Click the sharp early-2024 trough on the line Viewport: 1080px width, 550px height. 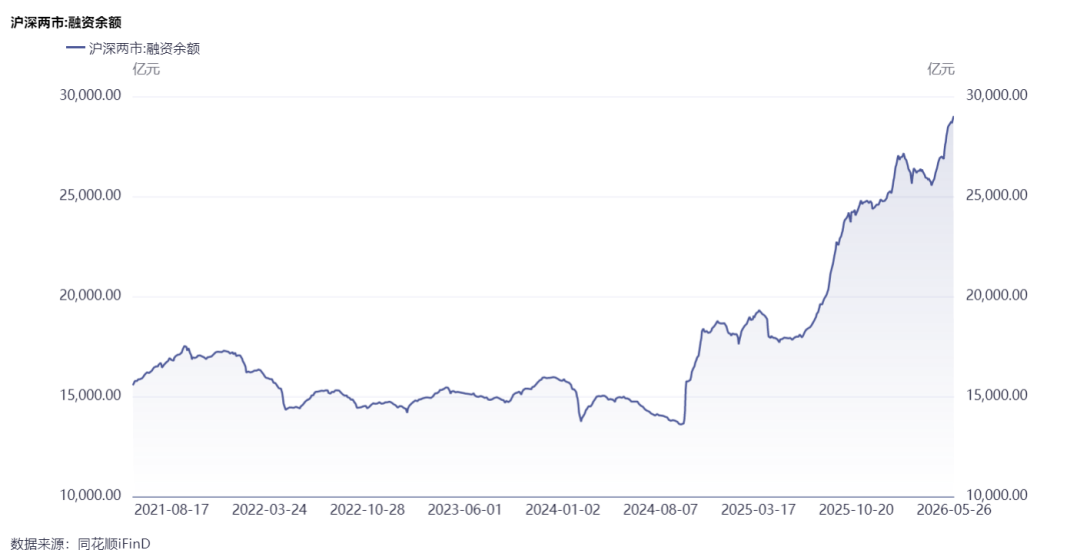point(581,421)
